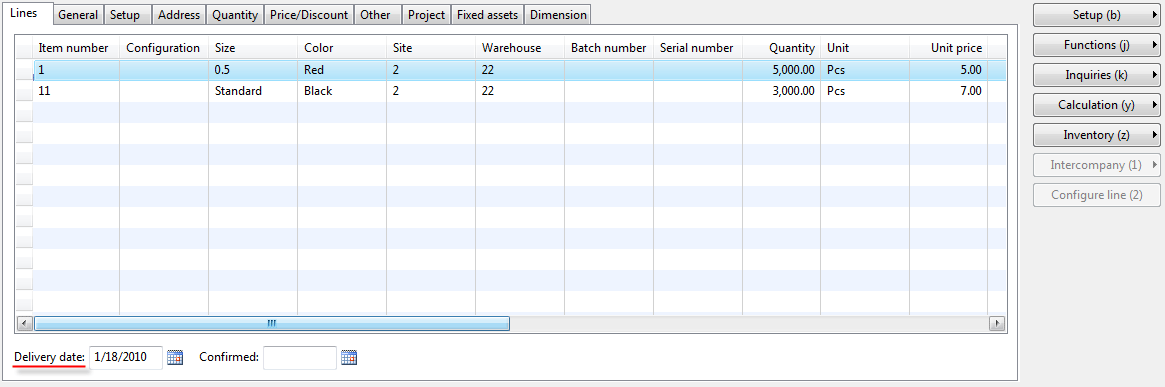Click the Item number cell showing 11
1165x387 pixels.
[77, 91]
